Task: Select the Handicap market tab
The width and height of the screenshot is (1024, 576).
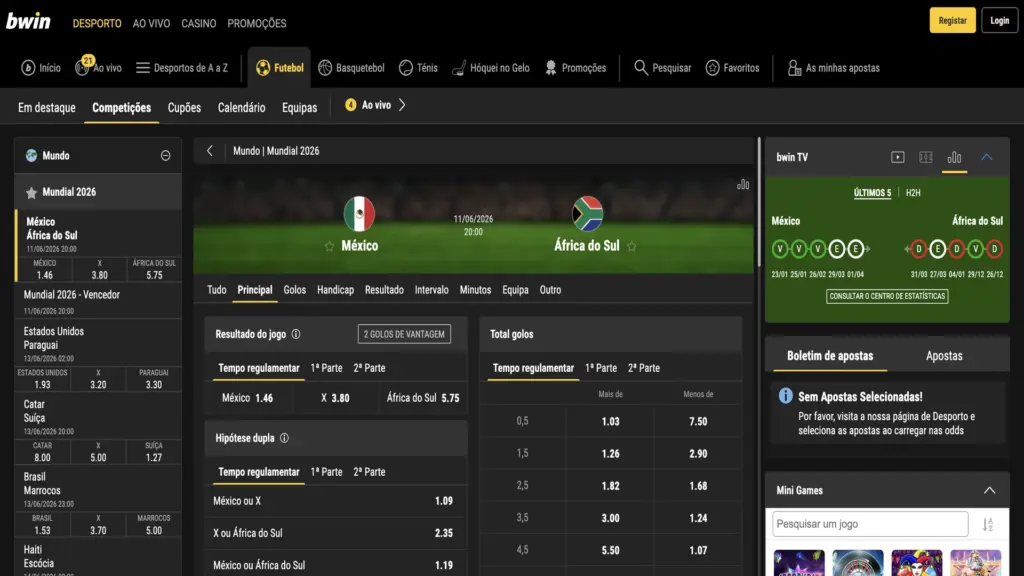Action: [x=335, y=290]
